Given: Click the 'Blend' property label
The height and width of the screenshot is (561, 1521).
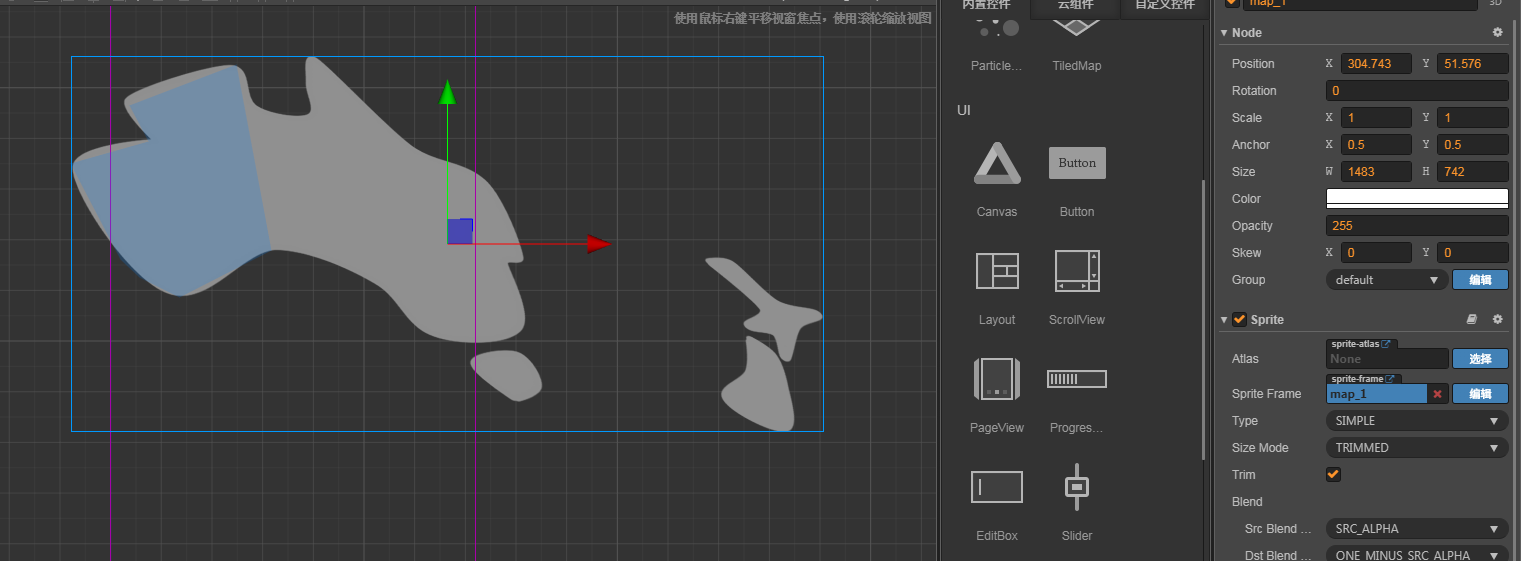Looking at the screenshot, I should point(1247,502).
